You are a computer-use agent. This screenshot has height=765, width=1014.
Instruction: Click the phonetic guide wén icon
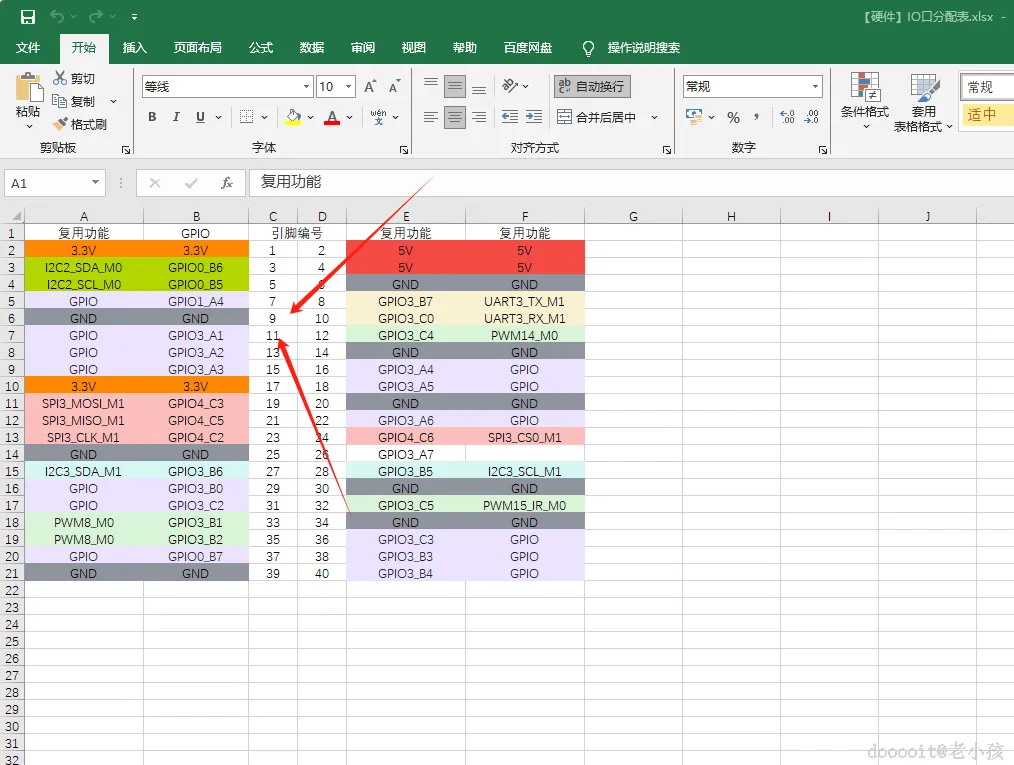tap(378, 117)
